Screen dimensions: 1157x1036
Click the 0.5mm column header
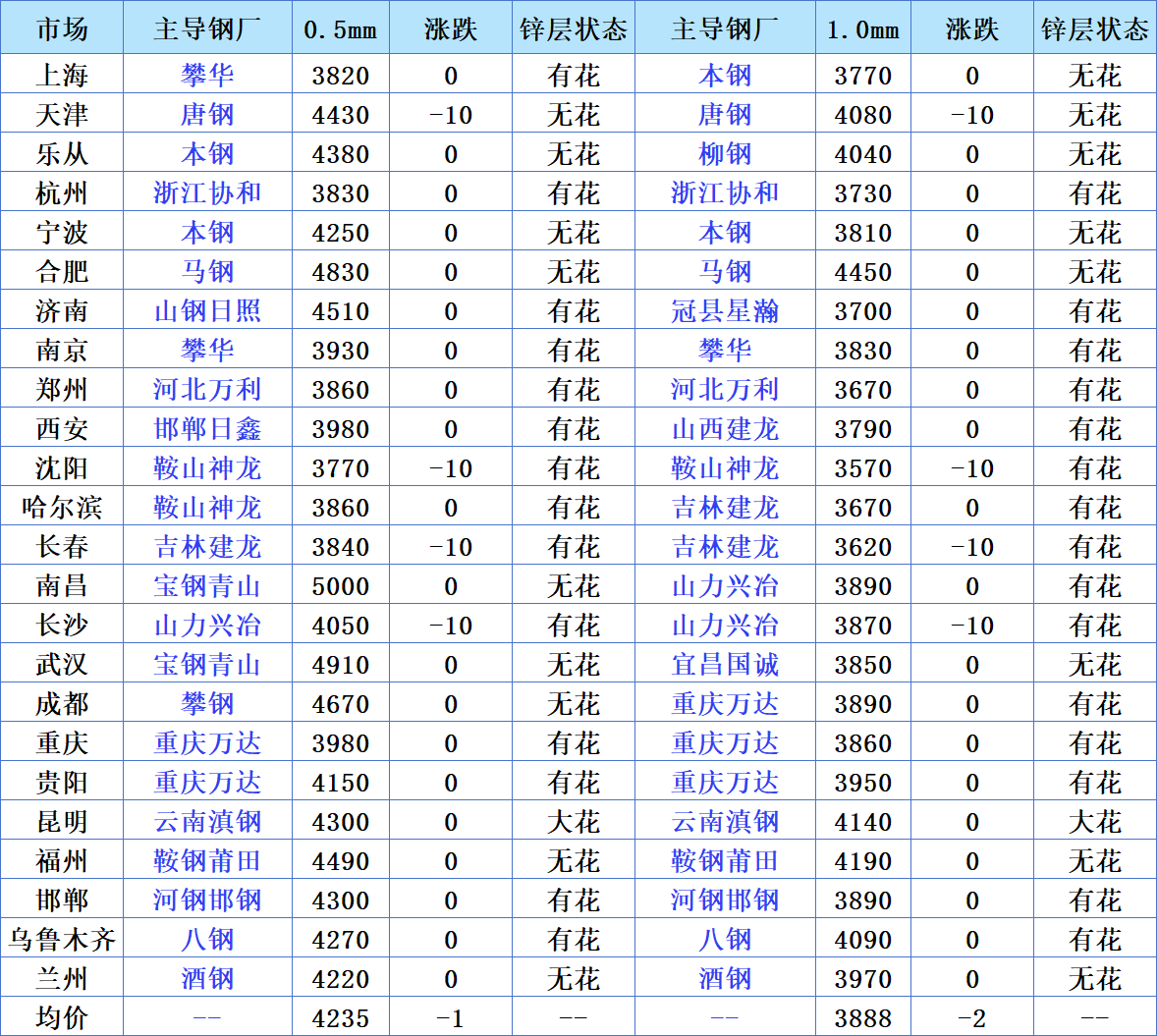[340, 29]
